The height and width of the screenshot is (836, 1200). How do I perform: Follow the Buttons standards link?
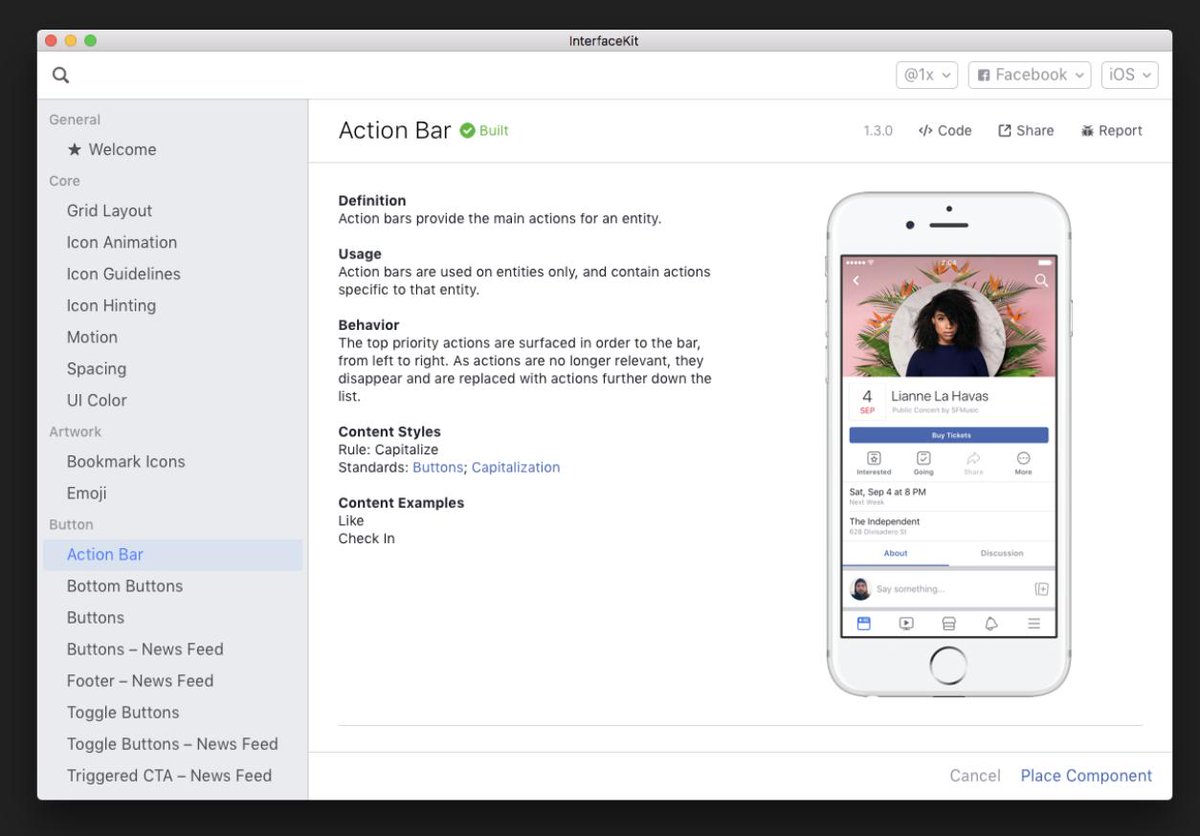[x=438, y=468]
